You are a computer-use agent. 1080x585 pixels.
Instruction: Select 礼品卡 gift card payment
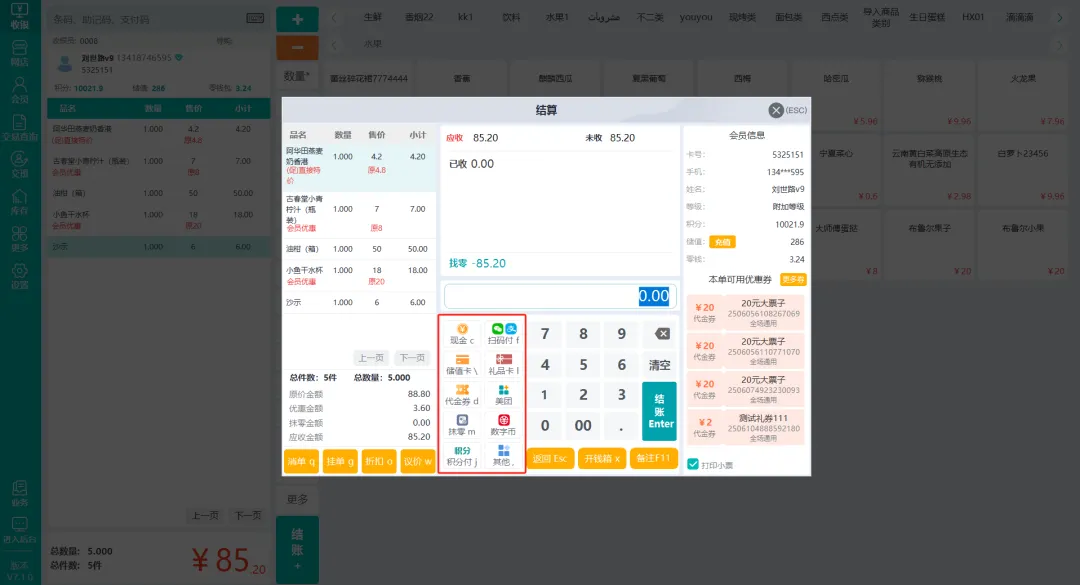503,365
